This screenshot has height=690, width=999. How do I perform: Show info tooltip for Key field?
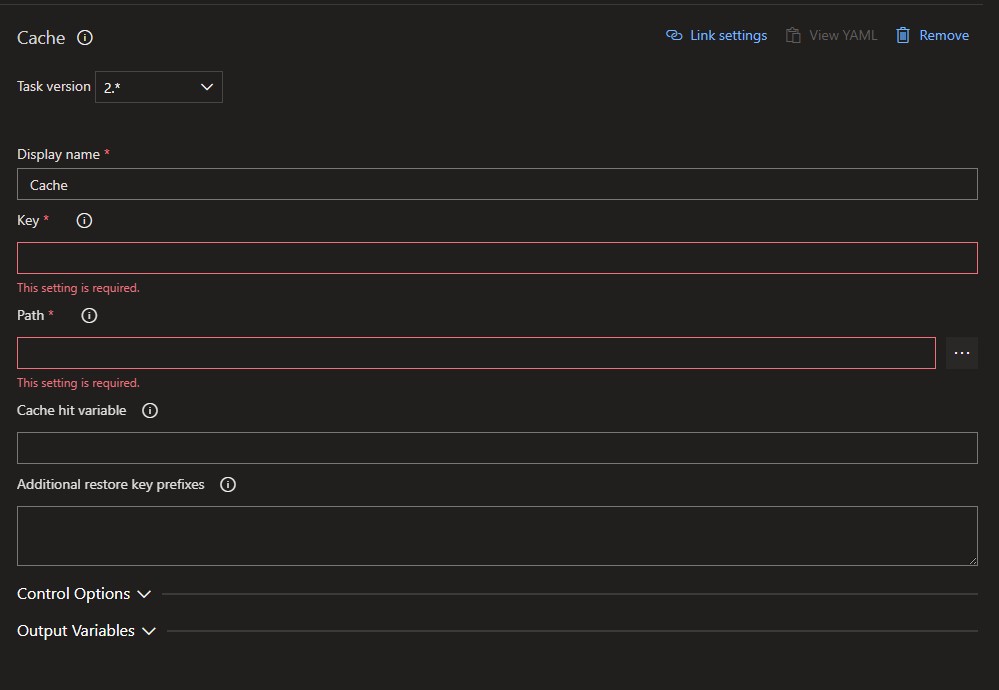tap(84, 220)
